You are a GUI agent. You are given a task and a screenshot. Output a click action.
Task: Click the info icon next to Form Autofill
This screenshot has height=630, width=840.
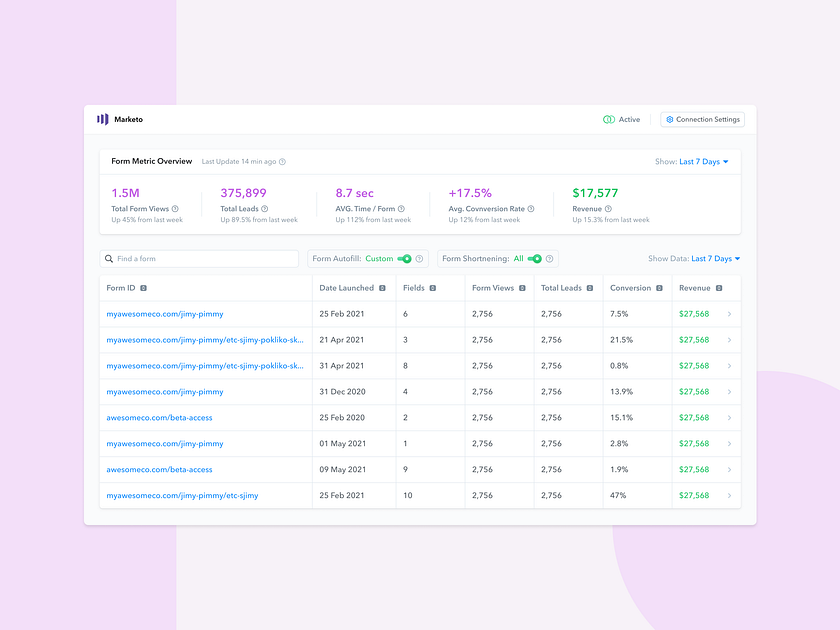[418, 258]
